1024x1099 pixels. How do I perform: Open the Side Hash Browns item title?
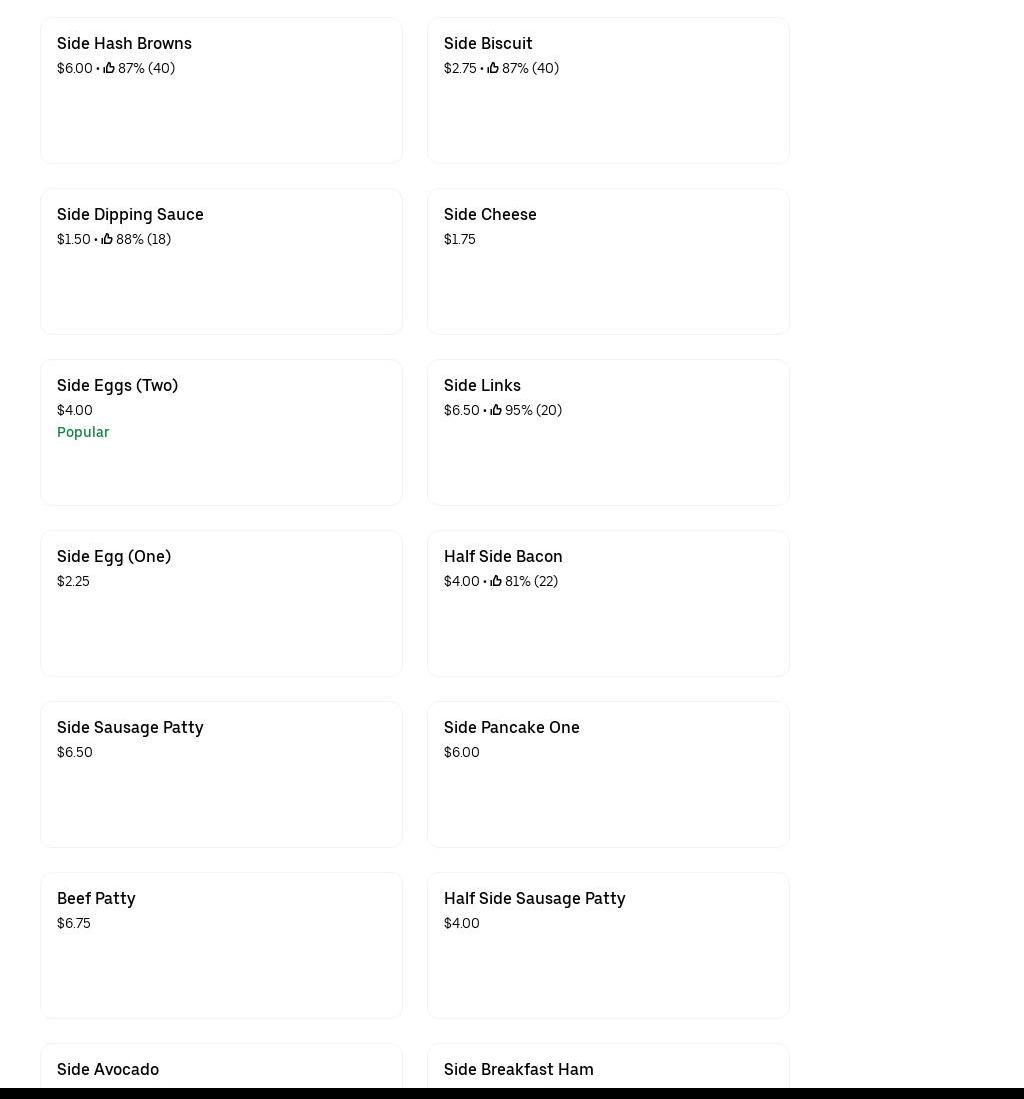point(124,44)
